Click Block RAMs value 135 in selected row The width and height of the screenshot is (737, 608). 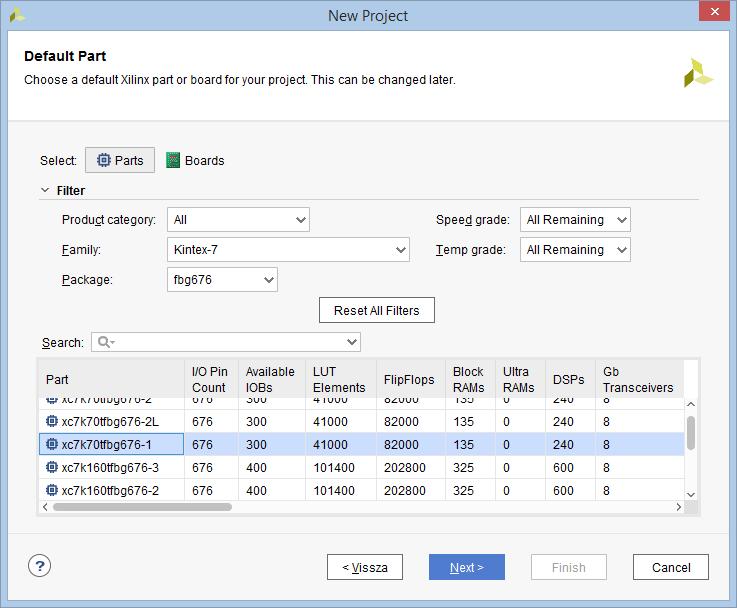coord(463,444)
